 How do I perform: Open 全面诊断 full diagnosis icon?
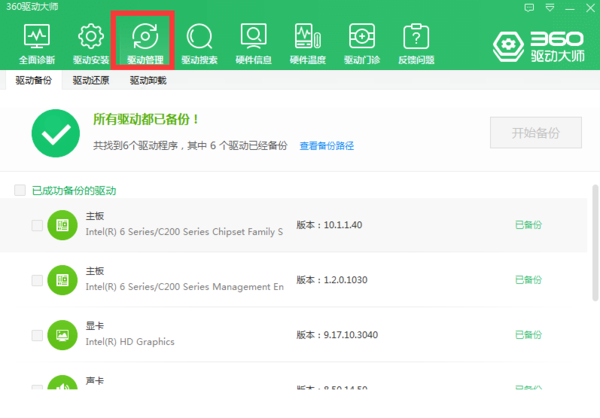point(37,40)
